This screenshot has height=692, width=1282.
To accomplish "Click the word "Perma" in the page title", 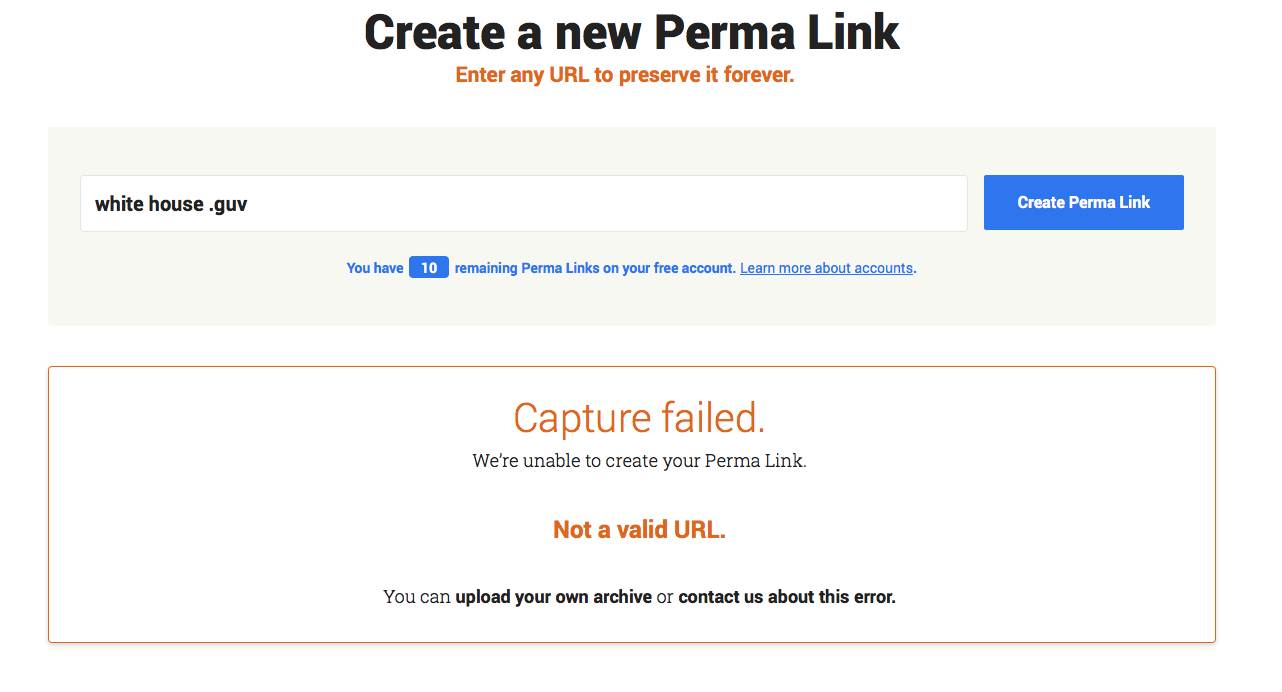I will [713, 32].
